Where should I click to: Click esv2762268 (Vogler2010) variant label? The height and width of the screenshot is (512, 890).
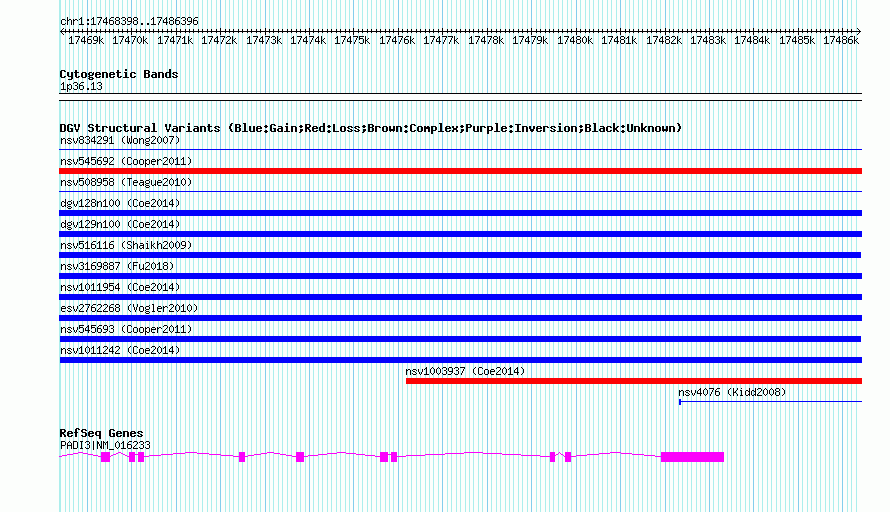129,308
